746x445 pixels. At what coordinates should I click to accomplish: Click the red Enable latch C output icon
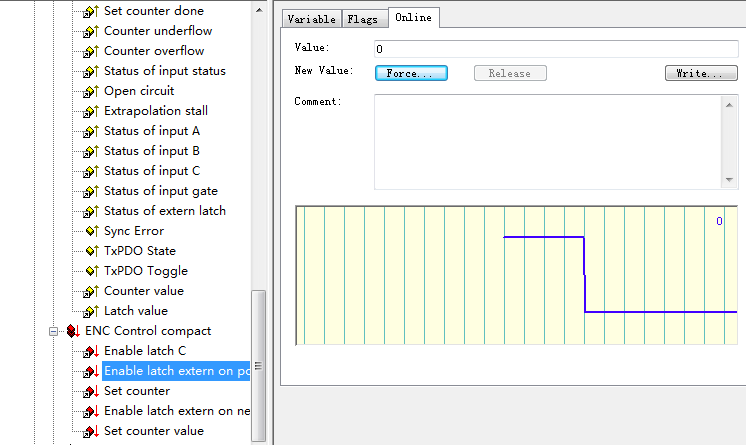pos(91,351)
